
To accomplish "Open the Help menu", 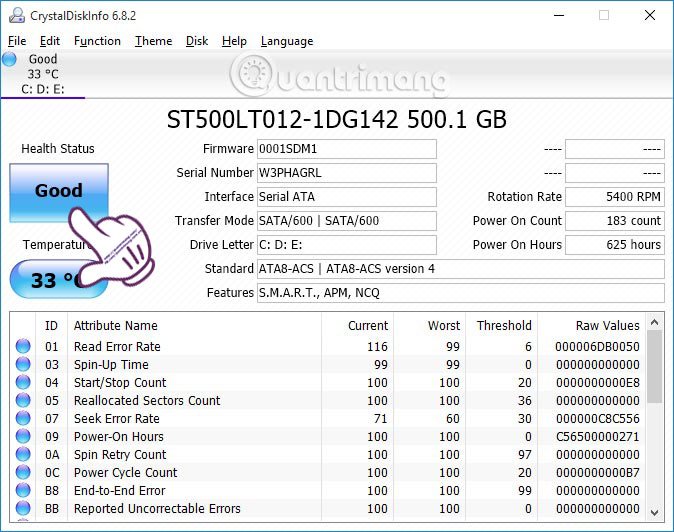I will point(234,41).
